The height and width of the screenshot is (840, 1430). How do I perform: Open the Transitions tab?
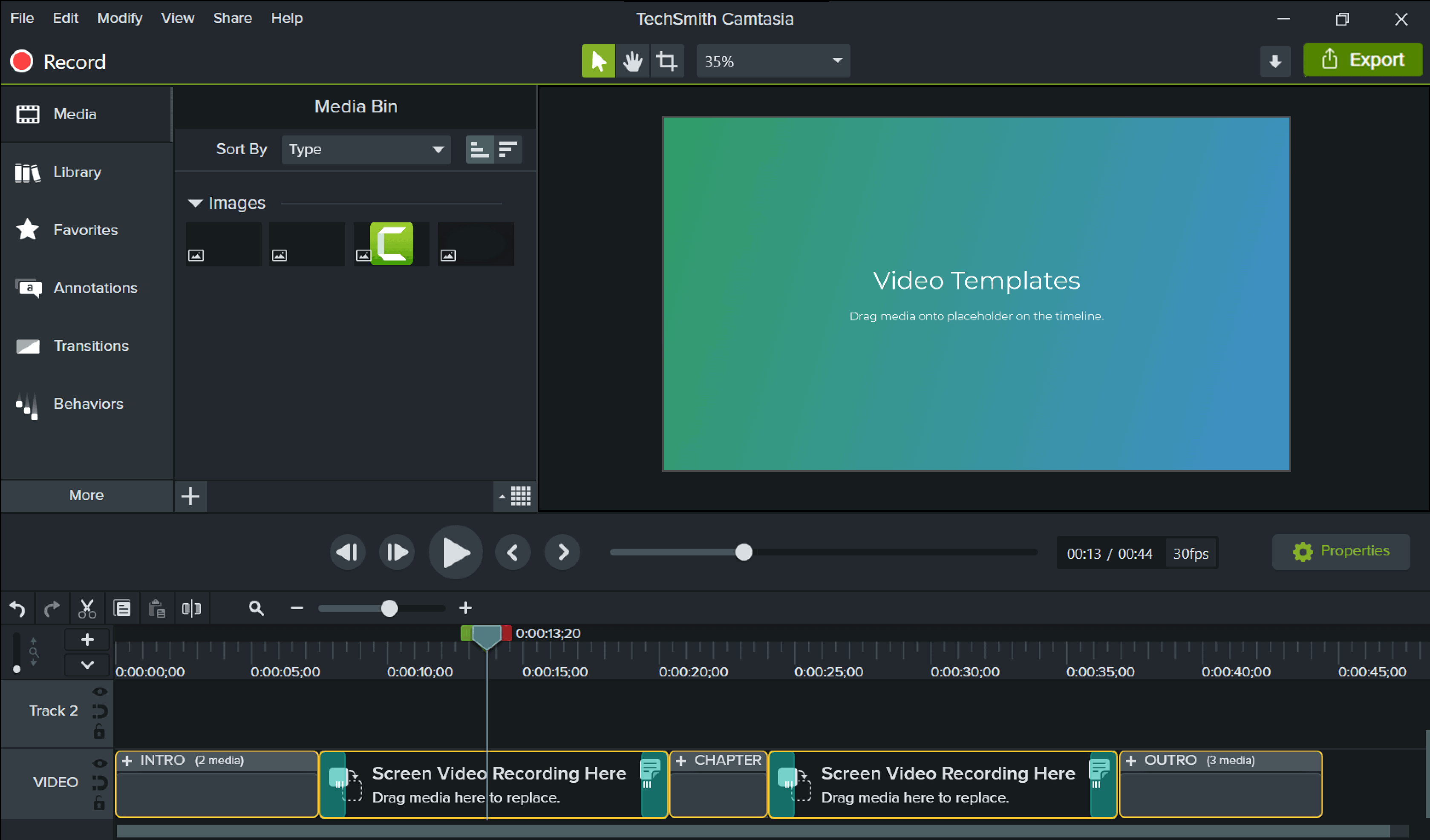(86, 345)
